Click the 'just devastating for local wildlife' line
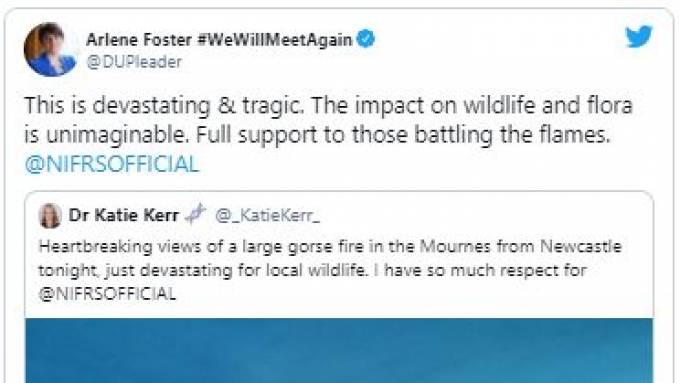Image resolution: width=680 pixels, height=383 pixels. [x=236, y=270]
